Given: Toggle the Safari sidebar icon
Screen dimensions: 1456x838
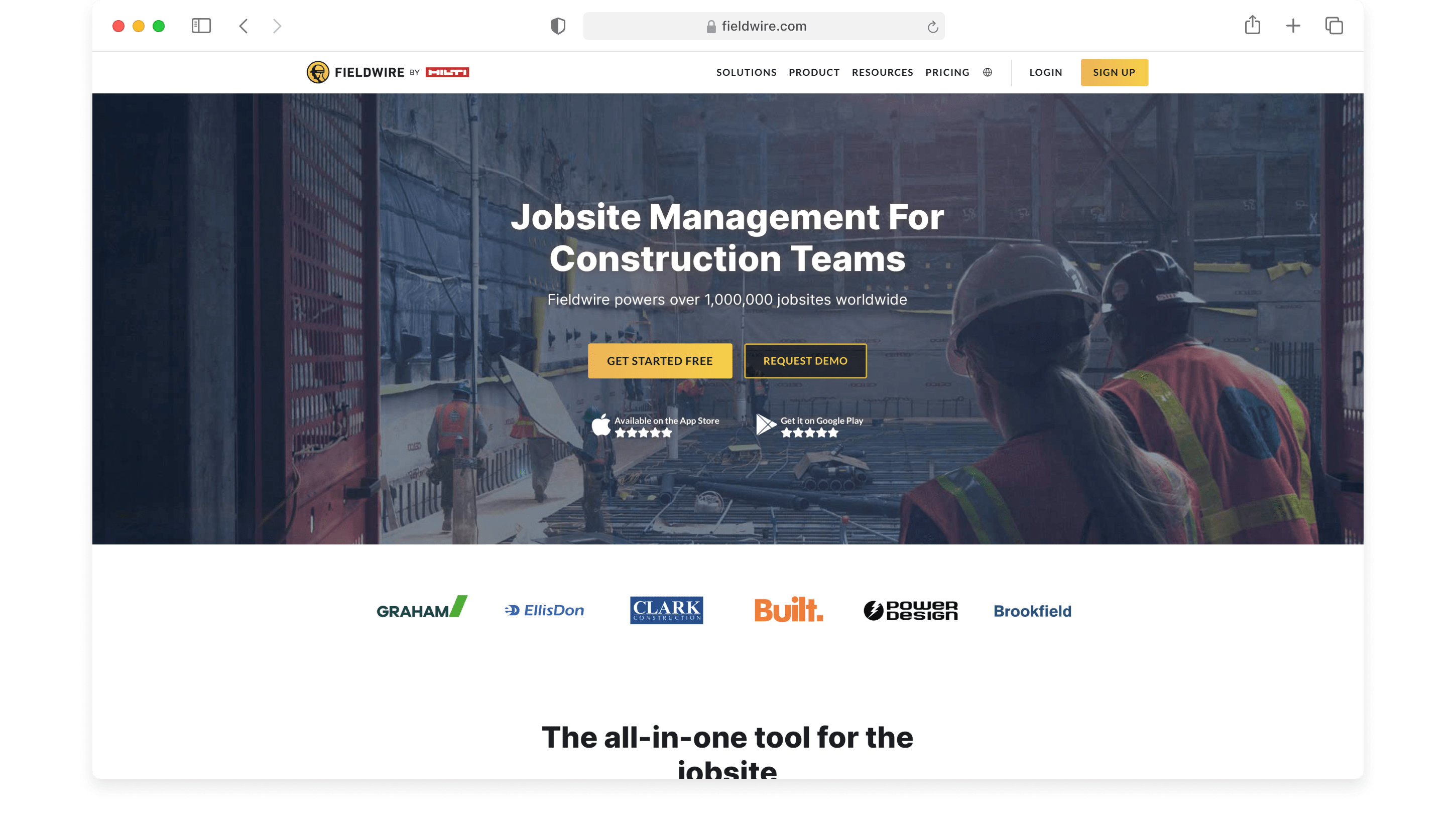Looking at the screenshot, I should (201, 26).
